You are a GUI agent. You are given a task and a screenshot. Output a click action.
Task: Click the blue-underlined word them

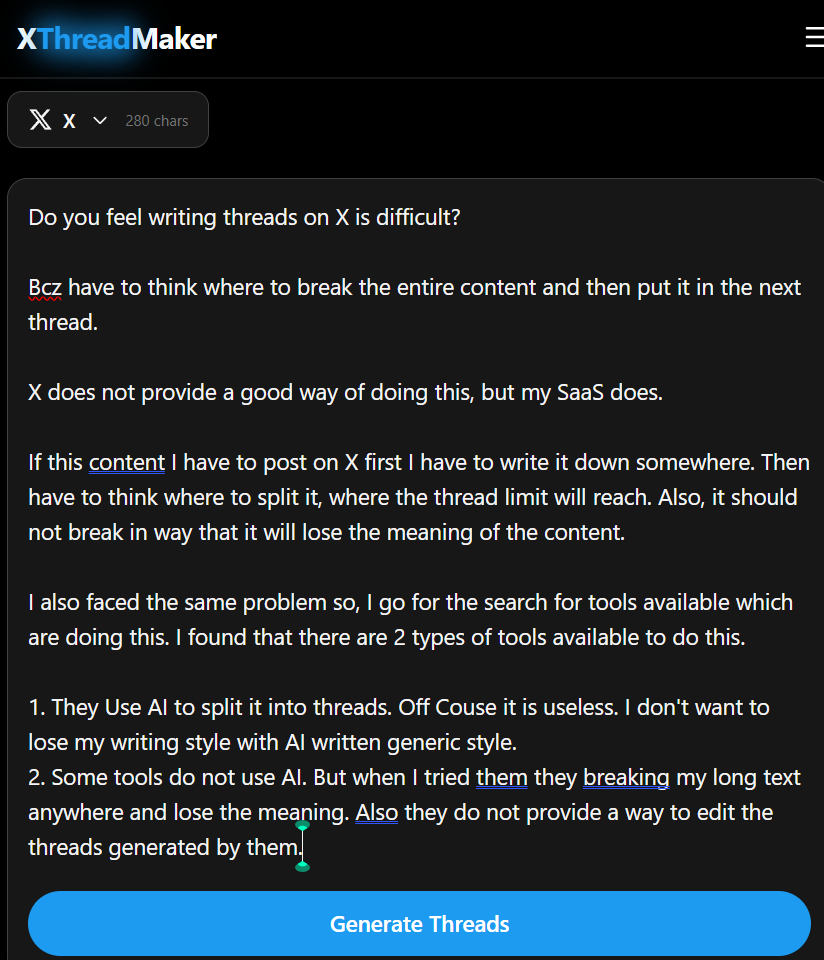501,778
